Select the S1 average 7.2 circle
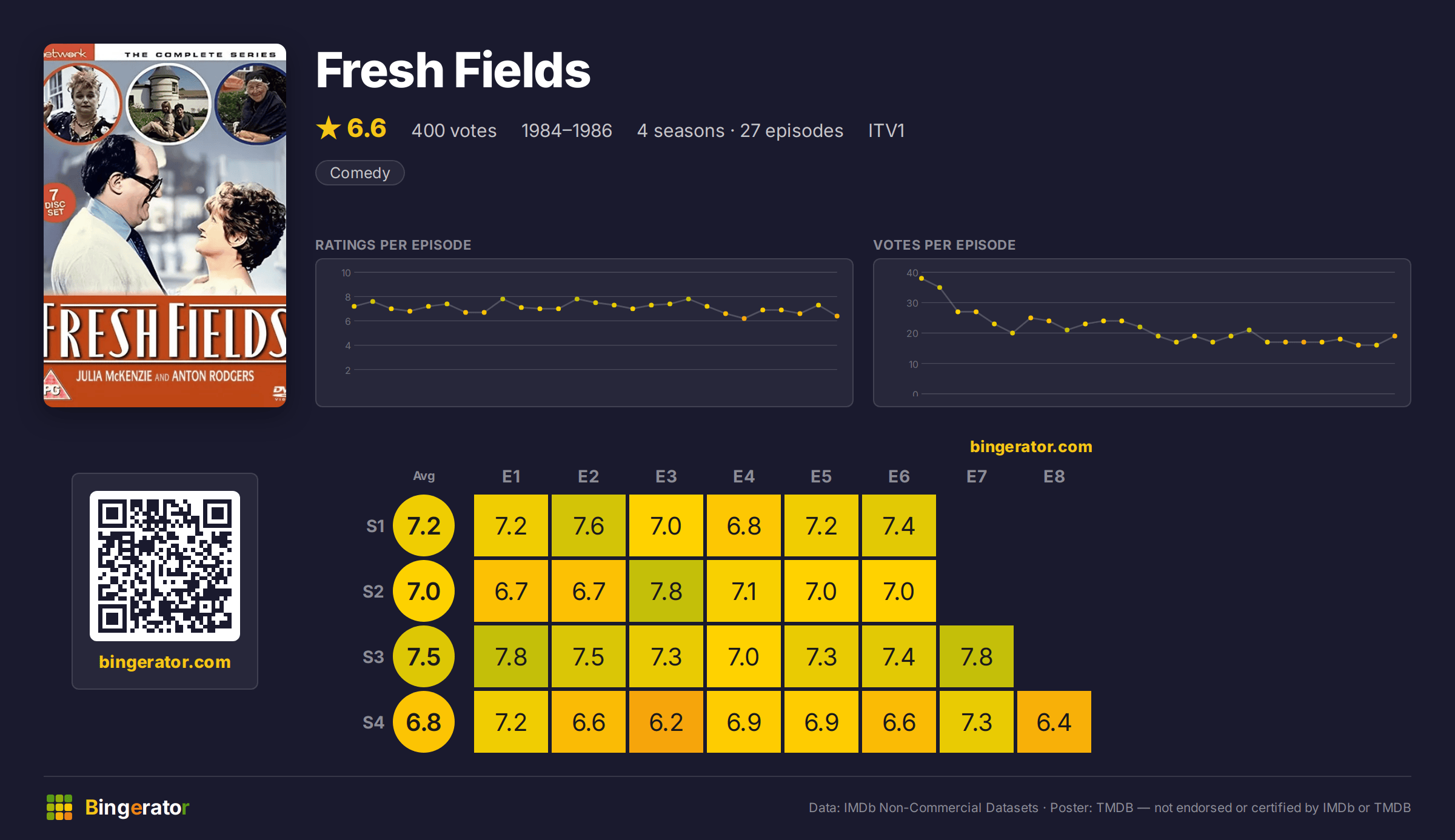 [424, 525]
